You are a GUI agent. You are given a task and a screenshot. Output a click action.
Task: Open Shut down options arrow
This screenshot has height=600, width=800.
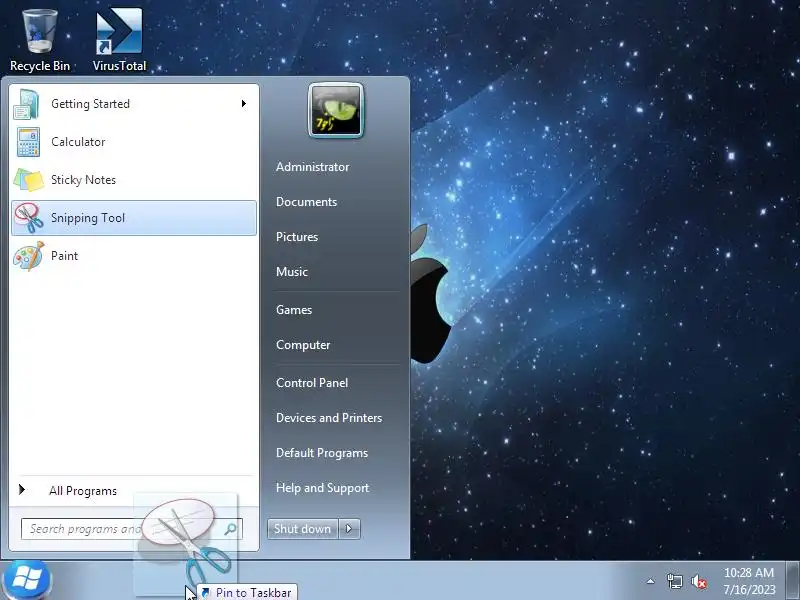(349, 529)
